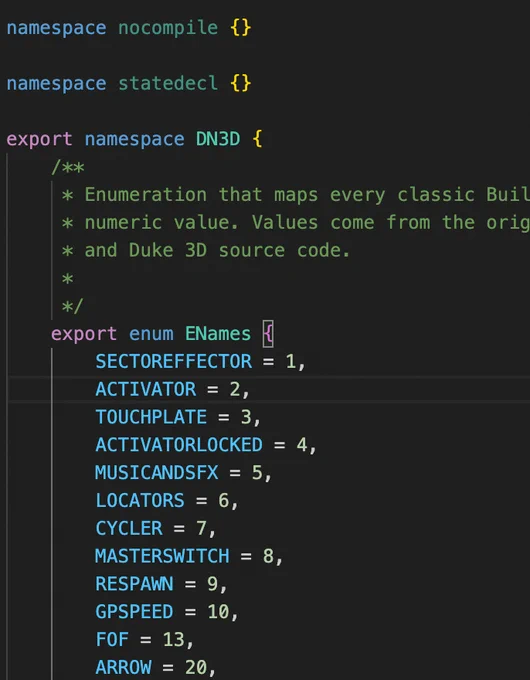Click the value 8 after MASTERSWITCH
This screenshot has width=530, height=680.
[x=268, y=556]
